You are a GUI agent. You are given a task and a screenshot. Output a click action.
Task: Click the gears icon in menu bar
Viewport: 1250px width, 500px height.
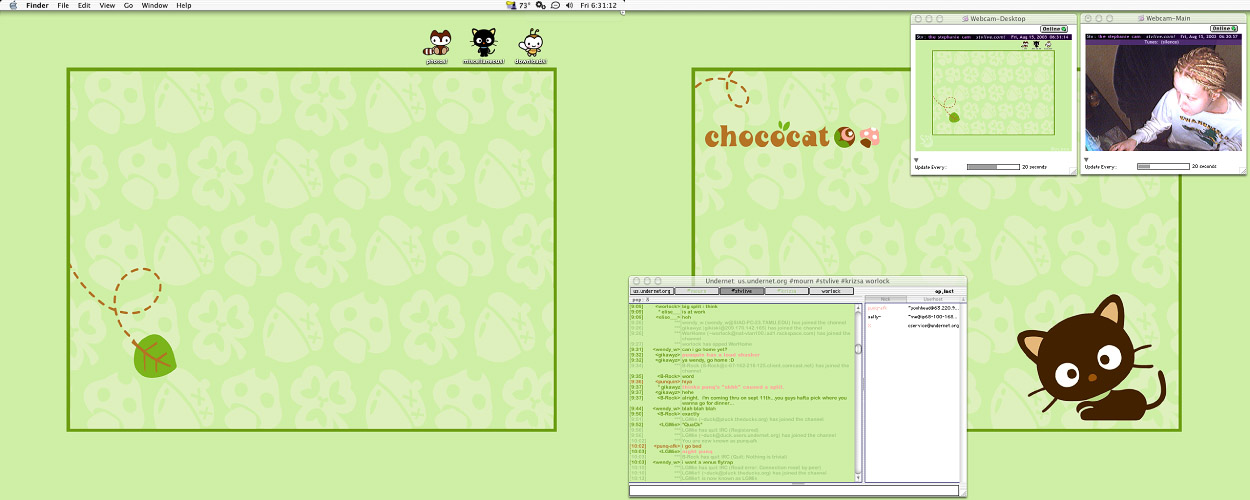(540, 5)
